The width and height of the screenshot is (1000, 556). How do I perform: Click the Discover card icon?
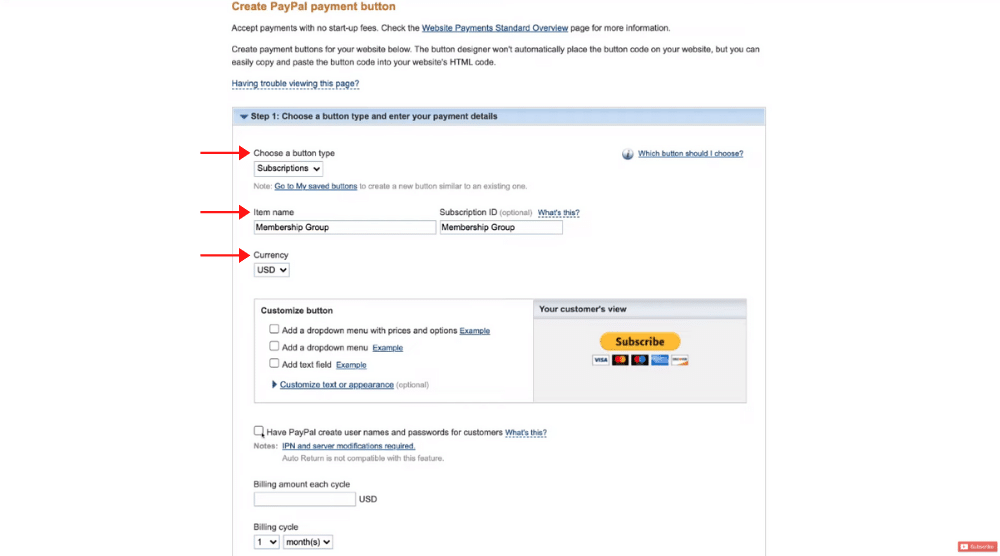[x=680, y=360]
